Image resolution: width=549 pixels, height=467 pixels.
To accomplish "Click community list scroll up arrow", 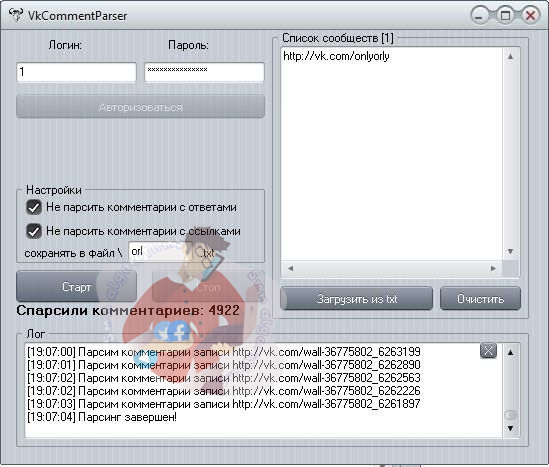I will [x=510, y=56].
